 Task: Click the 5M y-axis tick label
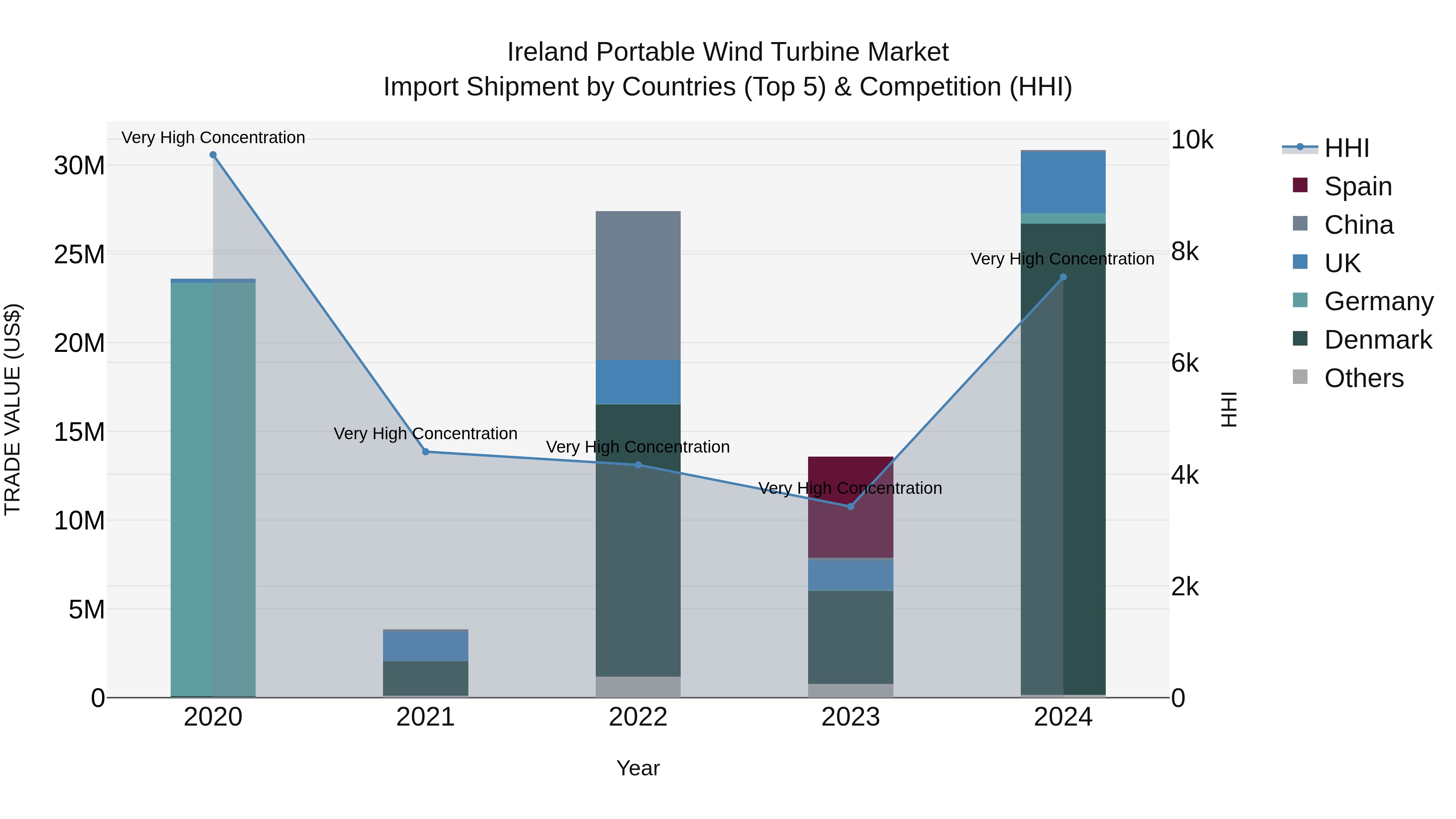(87, 609)
